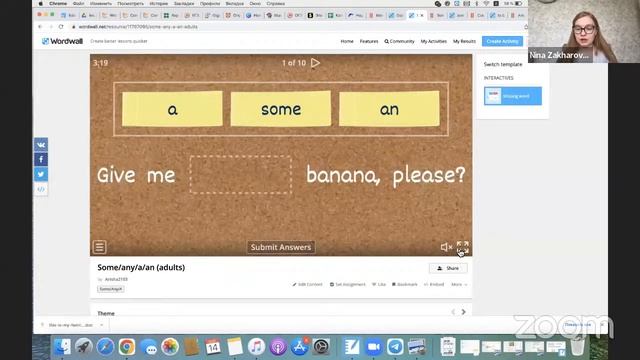Image resolution: width=640 pixels, height=360 pixels.
Task: Open Photos from the Dock
Action: tap(170, 347)
